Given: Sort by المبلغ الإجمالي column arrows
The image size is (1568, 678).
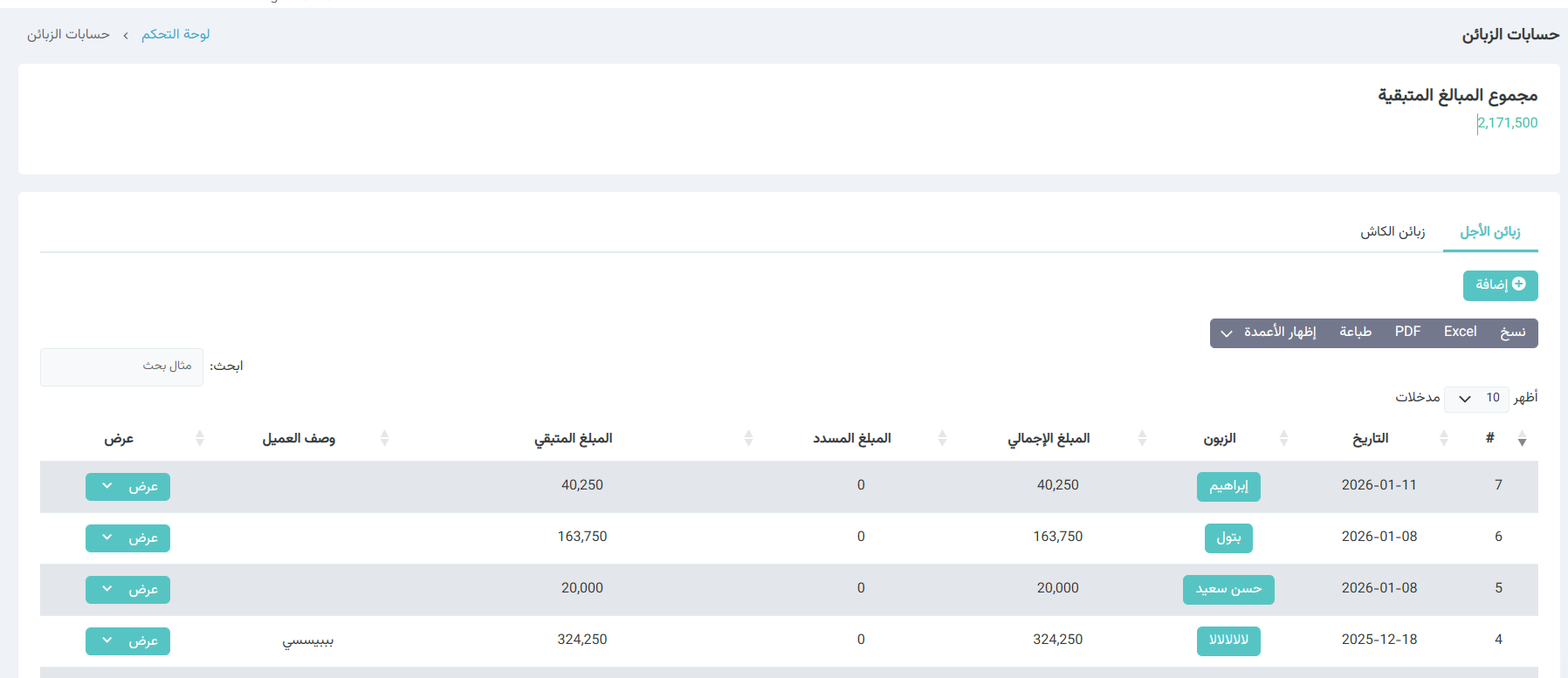Looking at the screenshot, I should coord(1142,438).
